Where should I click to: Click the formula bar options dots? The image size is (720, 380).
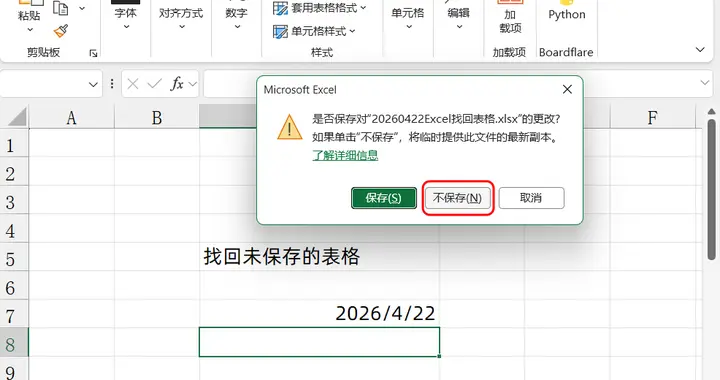pyautogui.click(x=112, y=84)
